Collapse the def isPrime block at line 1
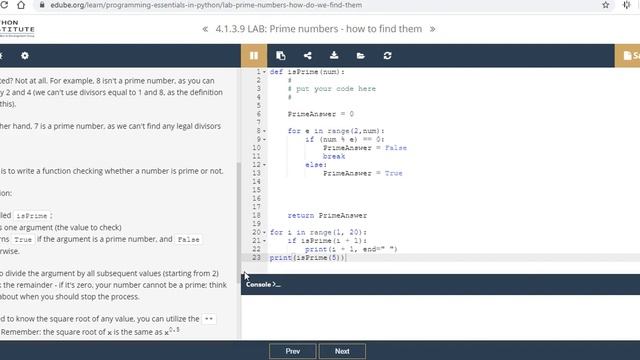The width and height of the screenshot is (640, 360). pos(264,72)
